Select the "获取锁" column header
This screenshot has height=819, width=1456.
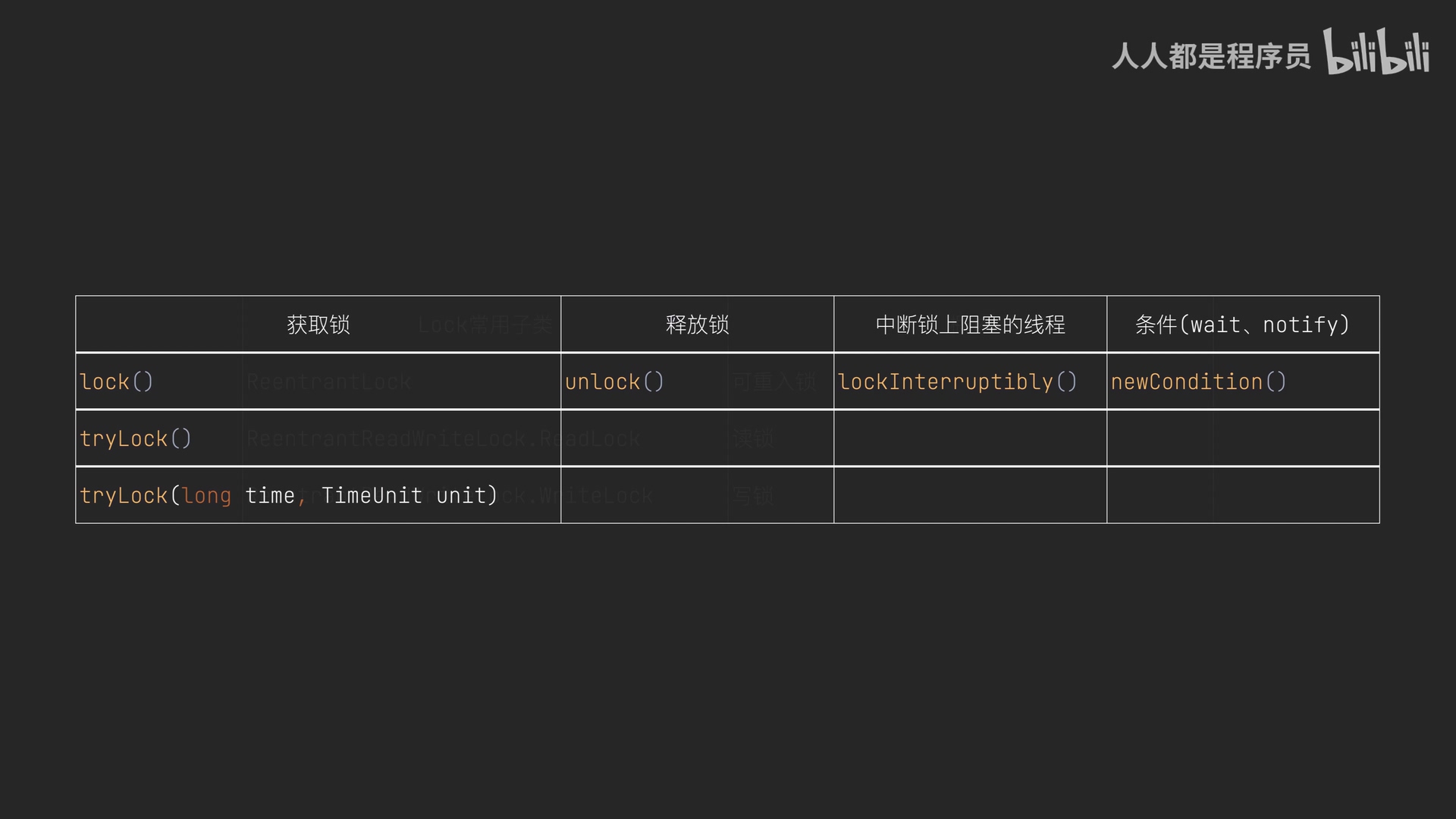tap(318, 325)
